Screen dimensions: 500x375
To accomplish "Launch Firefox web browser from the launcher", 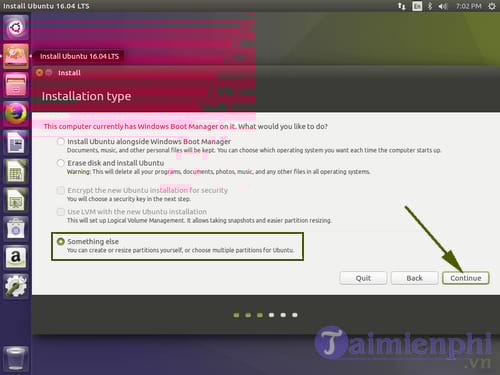I will pyautogui.click(x=16, y=113).
